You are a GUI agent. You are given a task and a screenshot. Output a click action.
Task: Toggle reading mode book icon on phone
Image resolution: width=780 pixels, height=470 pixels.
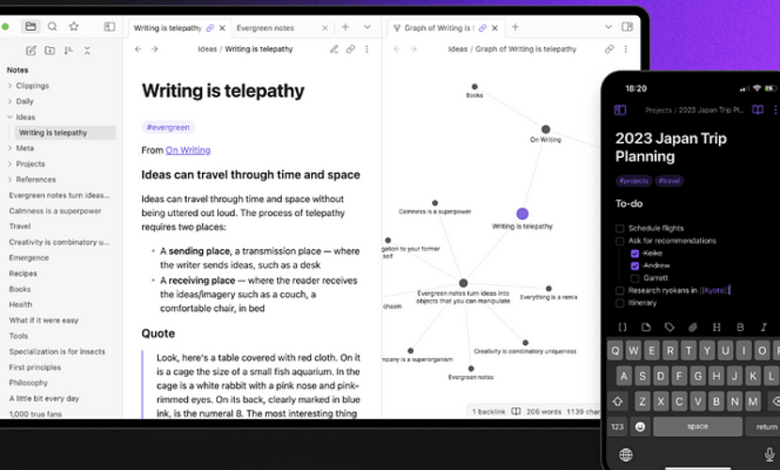point(758,110)
